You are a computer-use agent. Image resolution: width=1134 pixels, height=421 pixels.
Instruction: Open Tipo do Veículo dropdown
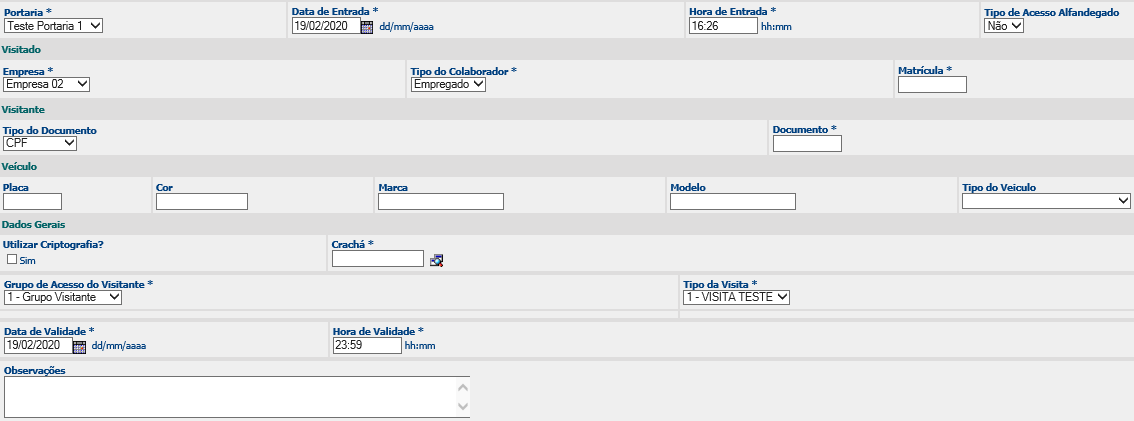(1046, 201)
